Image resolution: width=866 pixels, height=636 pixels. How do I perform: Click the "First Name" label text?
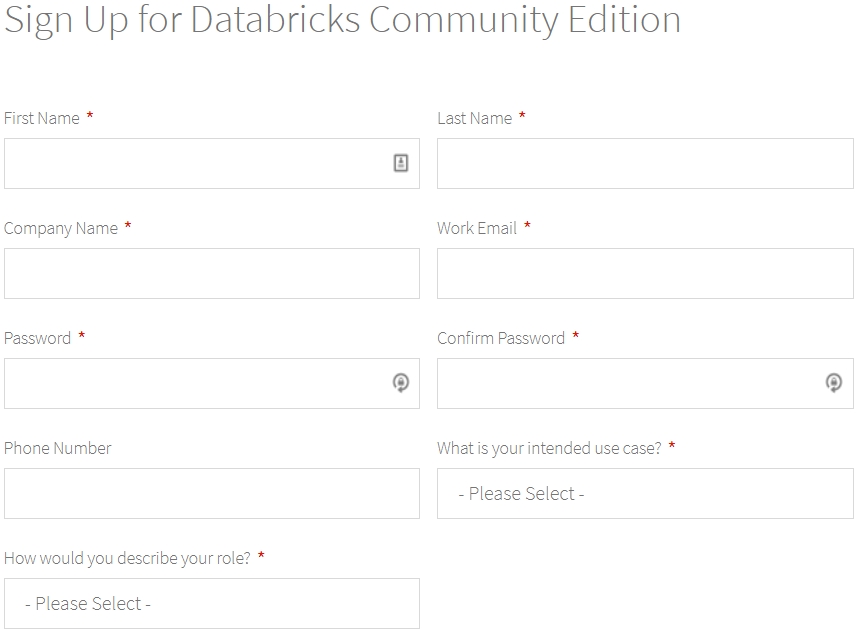pos(42,118)
